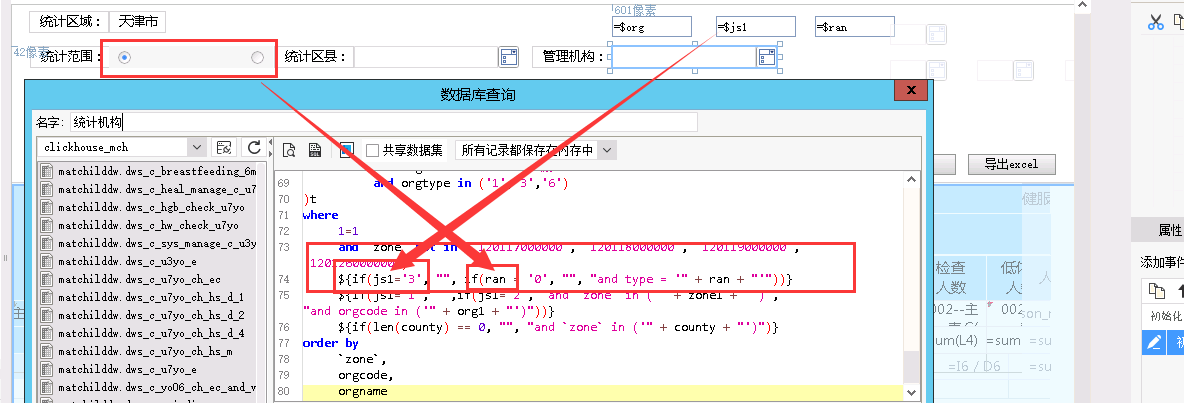Select table matchilddw.dws_c_hgb_check_u7yo
The height and width of the screenshot is (403, 1184).
coord(149,207)
